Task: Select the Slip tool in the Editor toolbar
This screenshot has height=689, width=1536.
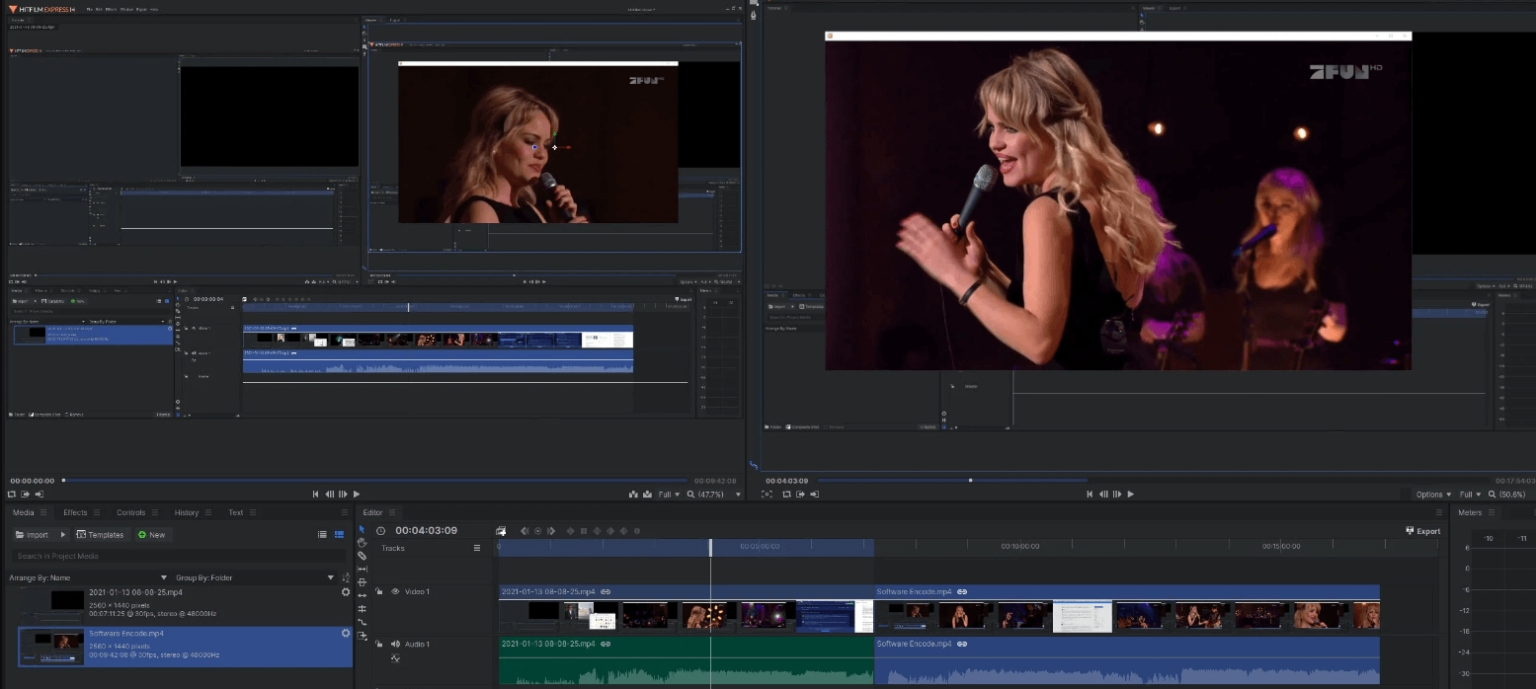Action: (362, 569)
